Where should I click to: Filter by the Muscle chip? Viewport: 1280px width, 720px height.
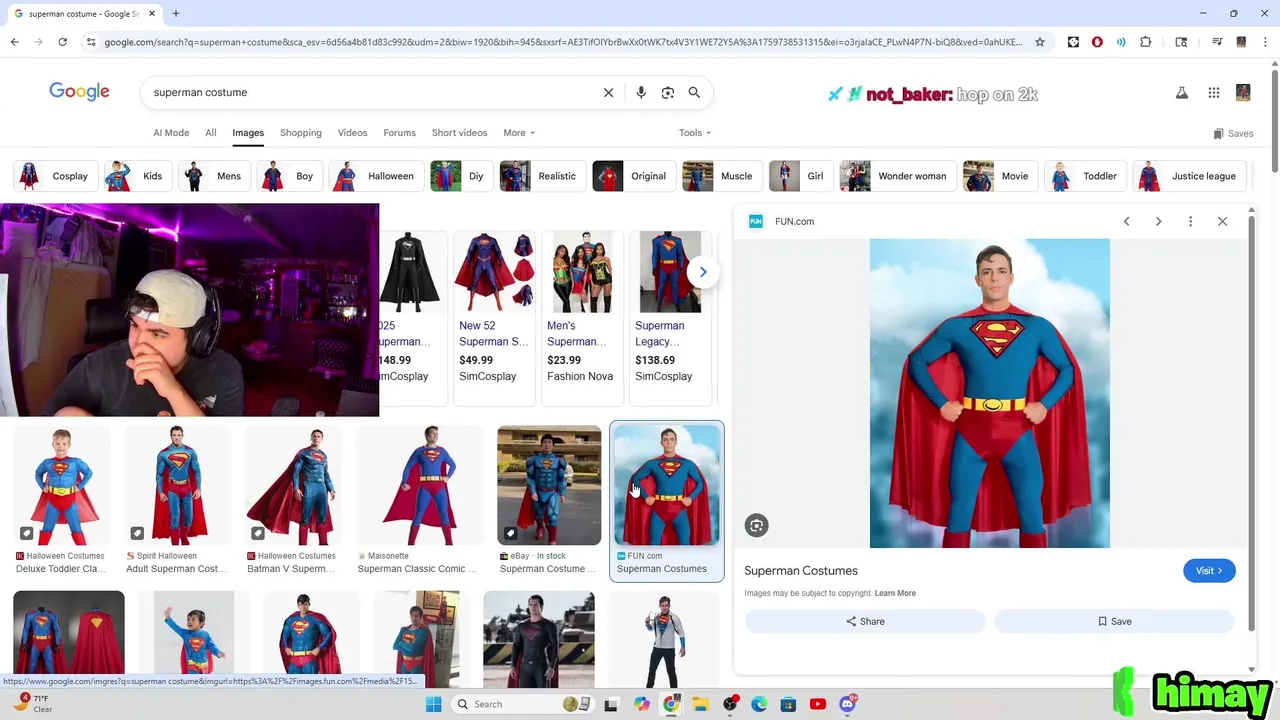[721, 176]
